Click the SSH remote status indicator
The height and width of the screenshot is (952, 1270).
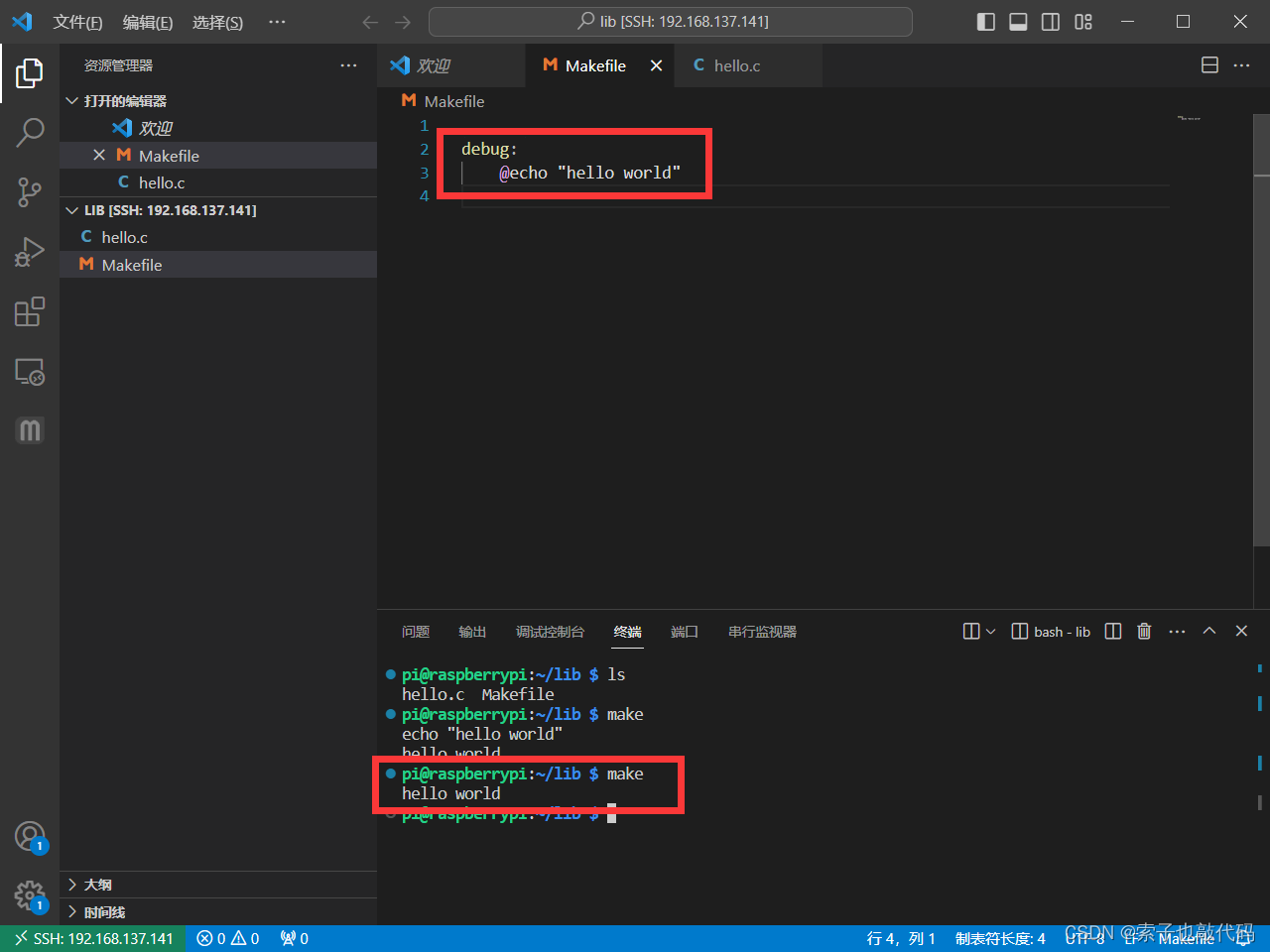[x=93, y=938]
